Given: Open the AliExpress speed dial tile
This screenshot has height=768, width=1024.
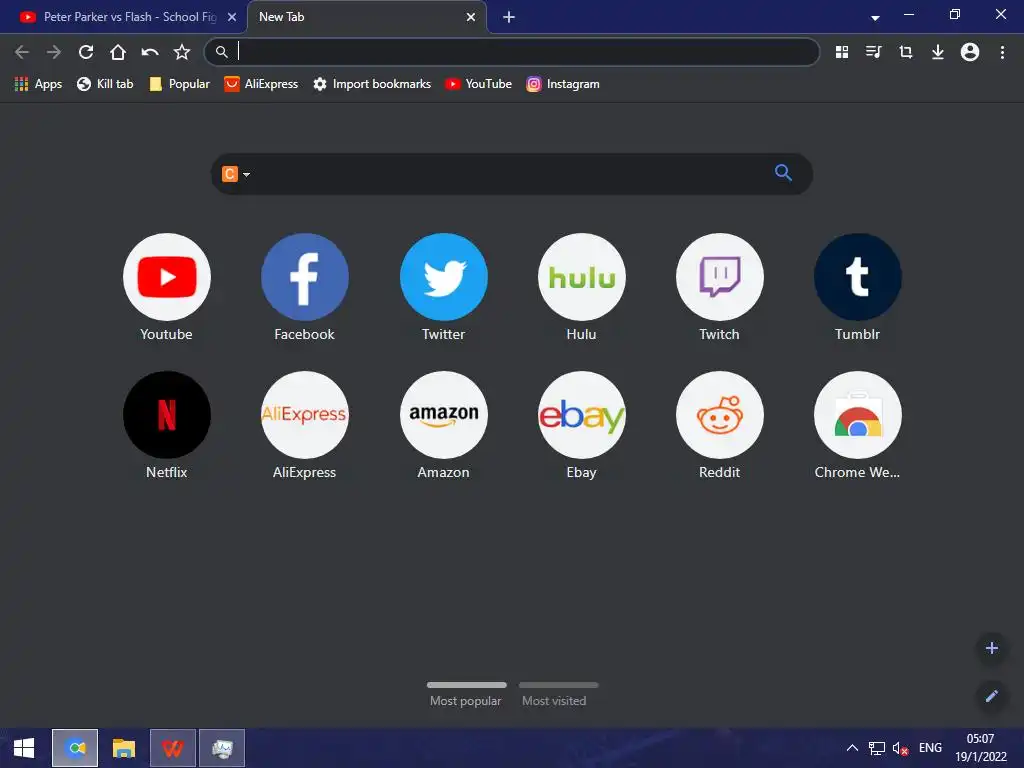Looking at the screenshot, I should tap(305, 425).
